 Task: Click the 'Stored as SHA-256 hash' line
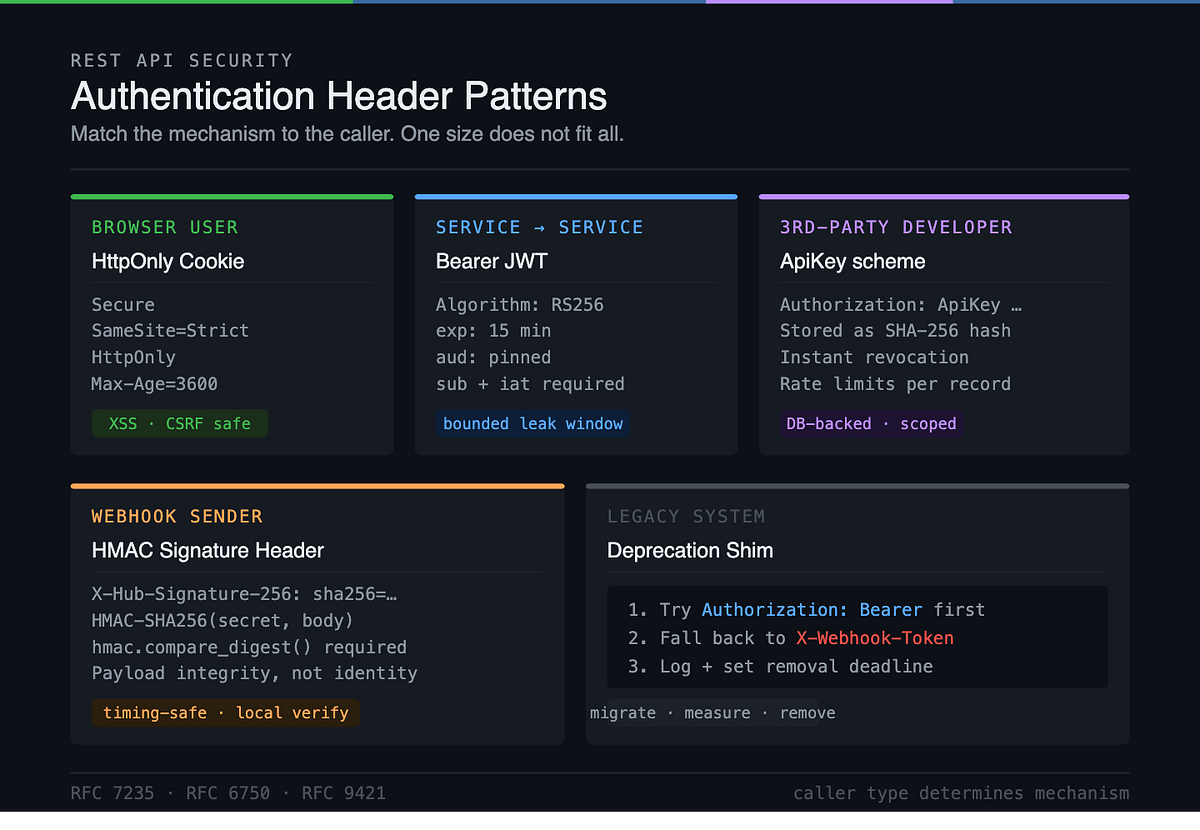(x=895, y=331)
